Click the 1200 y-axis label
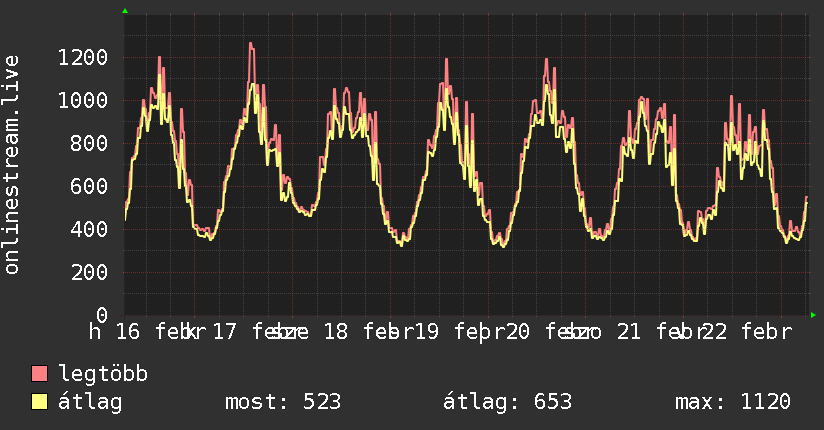 83,57
